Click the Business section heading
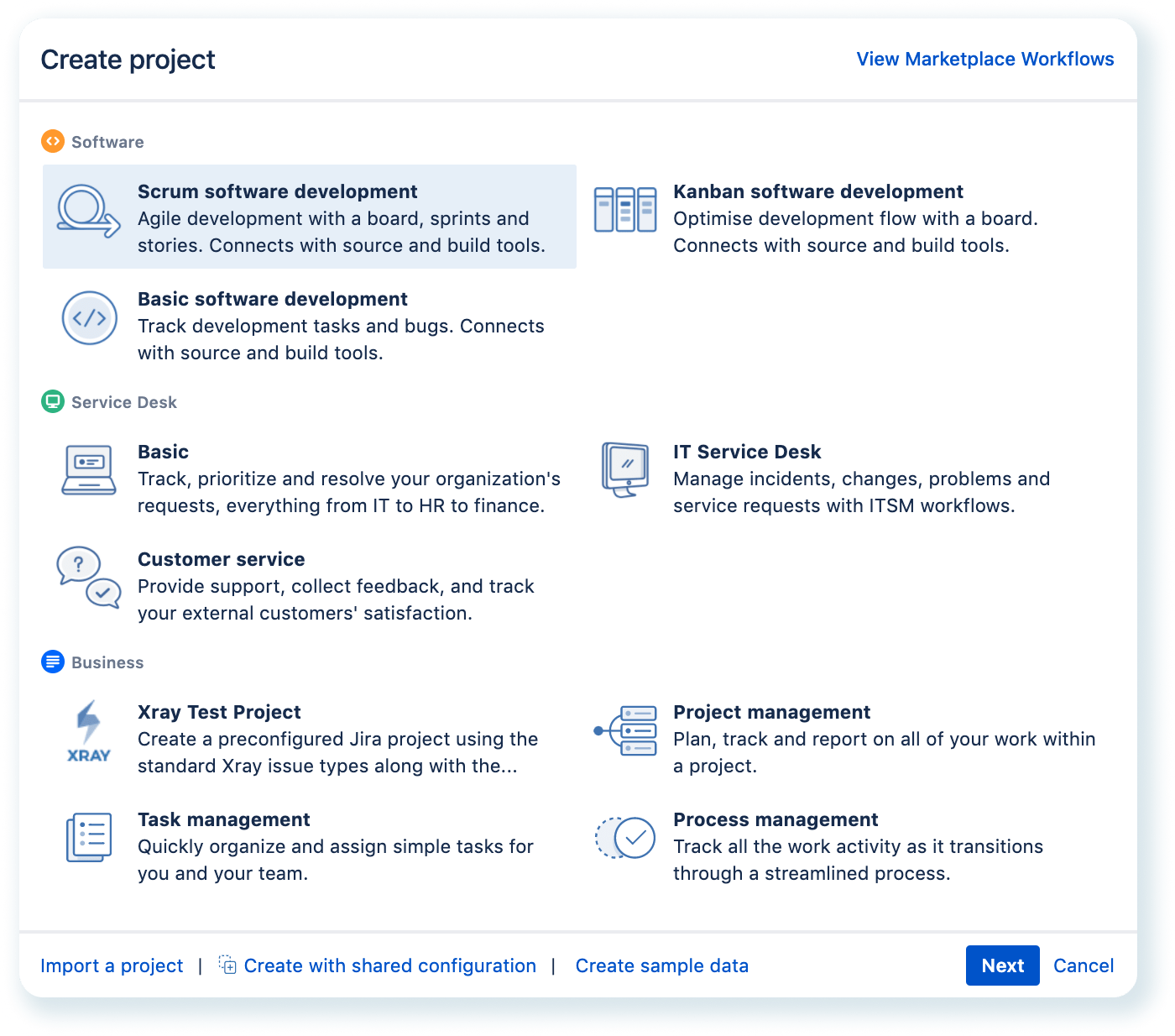Viewport: 1175px width, 1036px height. [107, 662]
